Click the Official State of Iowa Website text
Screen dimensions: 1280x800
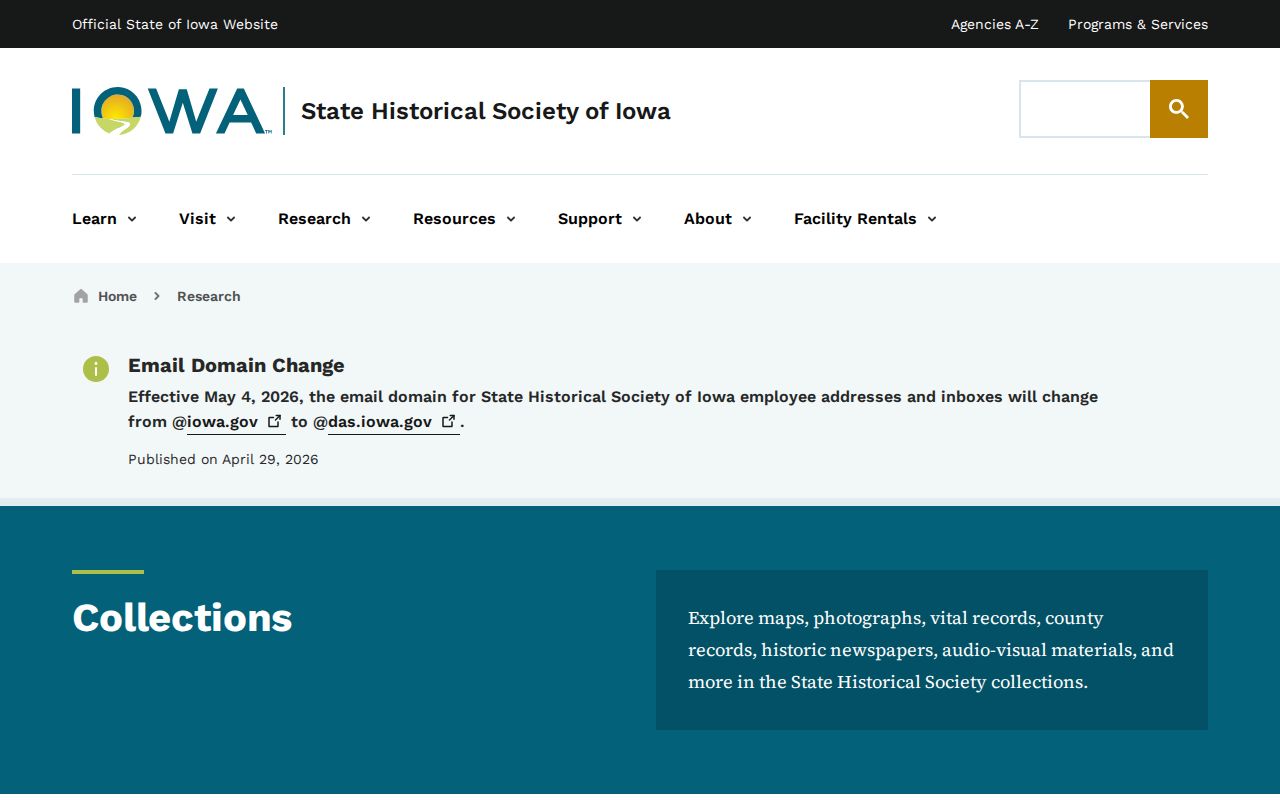point(175,24)
